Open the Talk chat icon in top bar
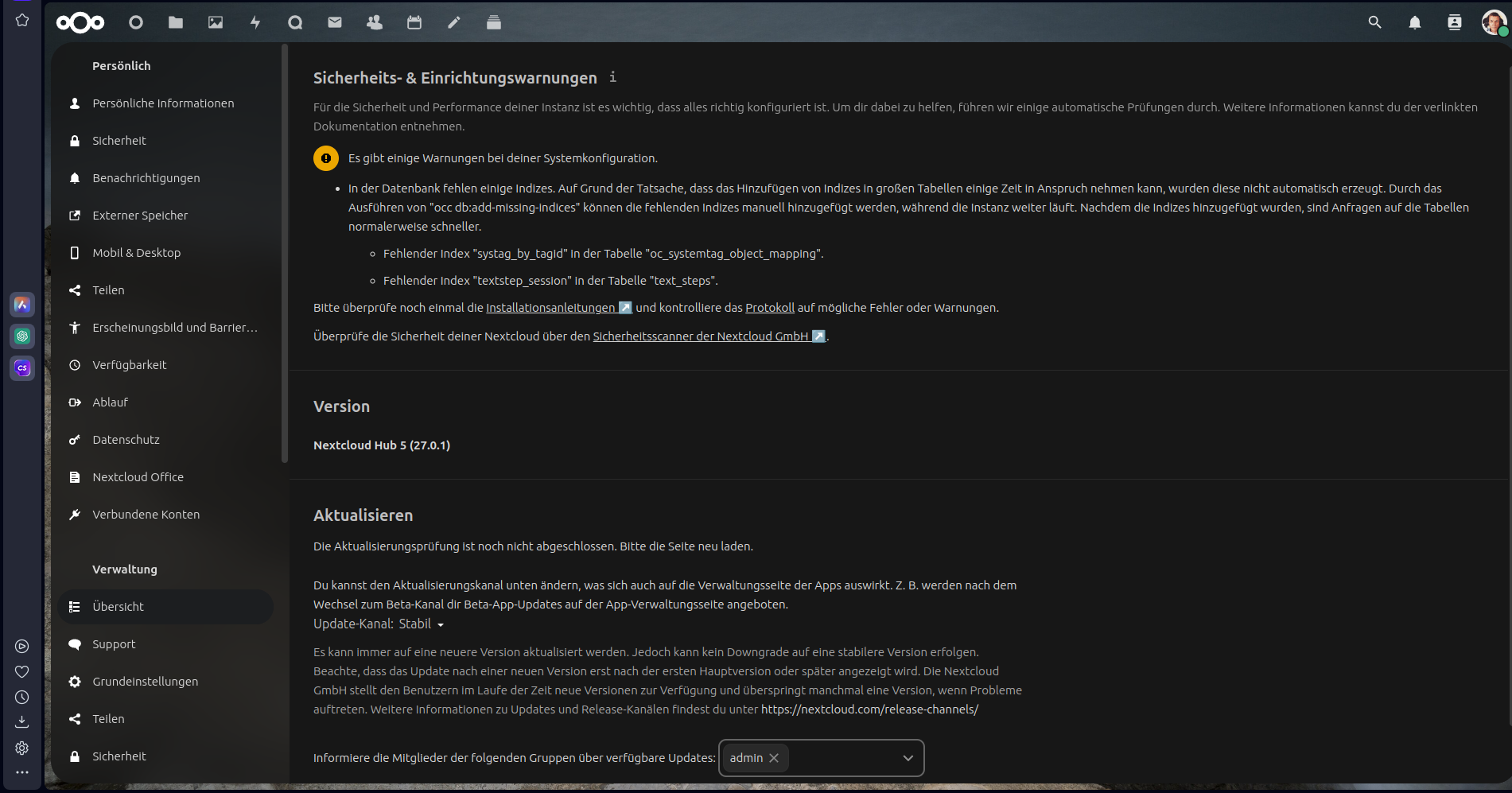1512x793 pixels. point(295,23)
